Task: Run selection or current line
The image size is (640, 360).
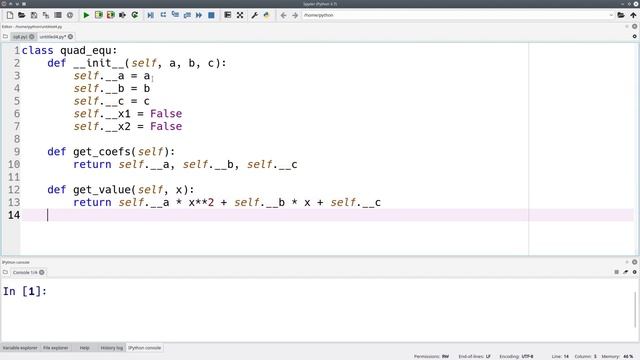Action: [122, 15]
